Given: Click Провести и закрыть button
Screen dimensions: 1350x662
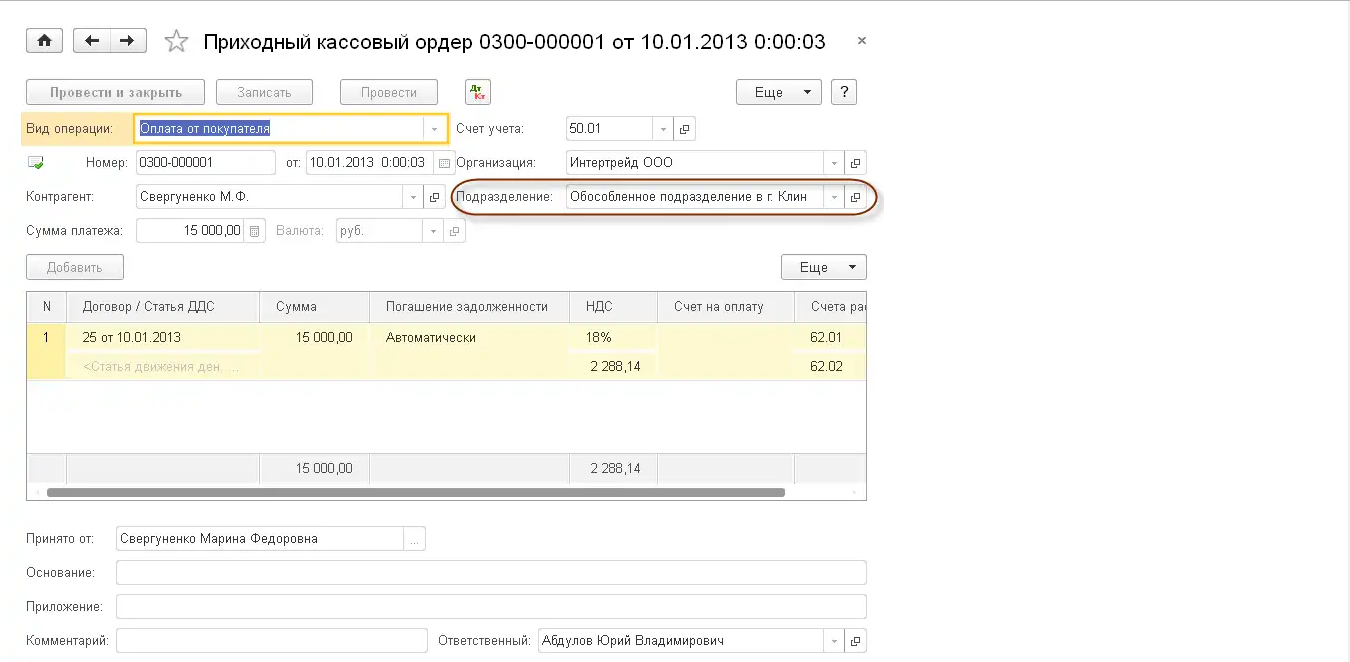Looking at the screenshot, I should (115, 92).
